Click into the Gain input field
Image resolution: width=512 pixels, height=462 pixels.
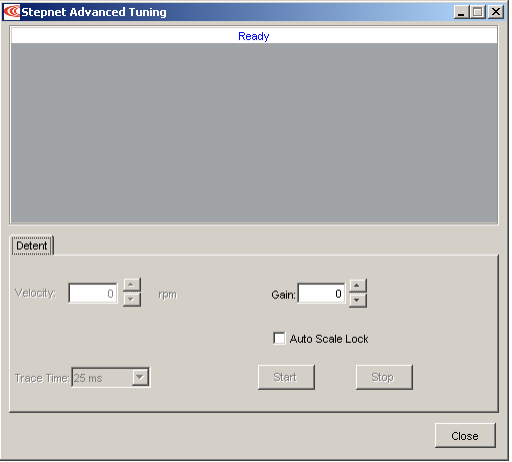tap(321, 293)
